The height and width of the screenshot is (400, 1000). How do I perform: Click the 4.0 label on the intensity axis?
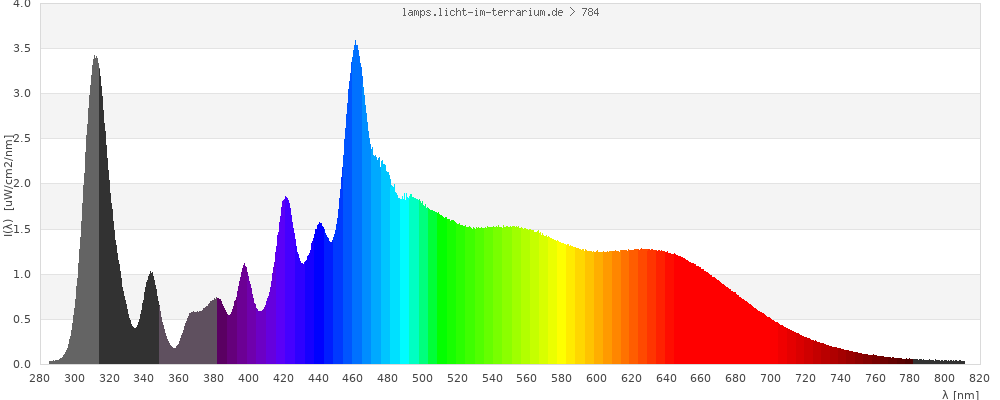(x=21, y=4)
